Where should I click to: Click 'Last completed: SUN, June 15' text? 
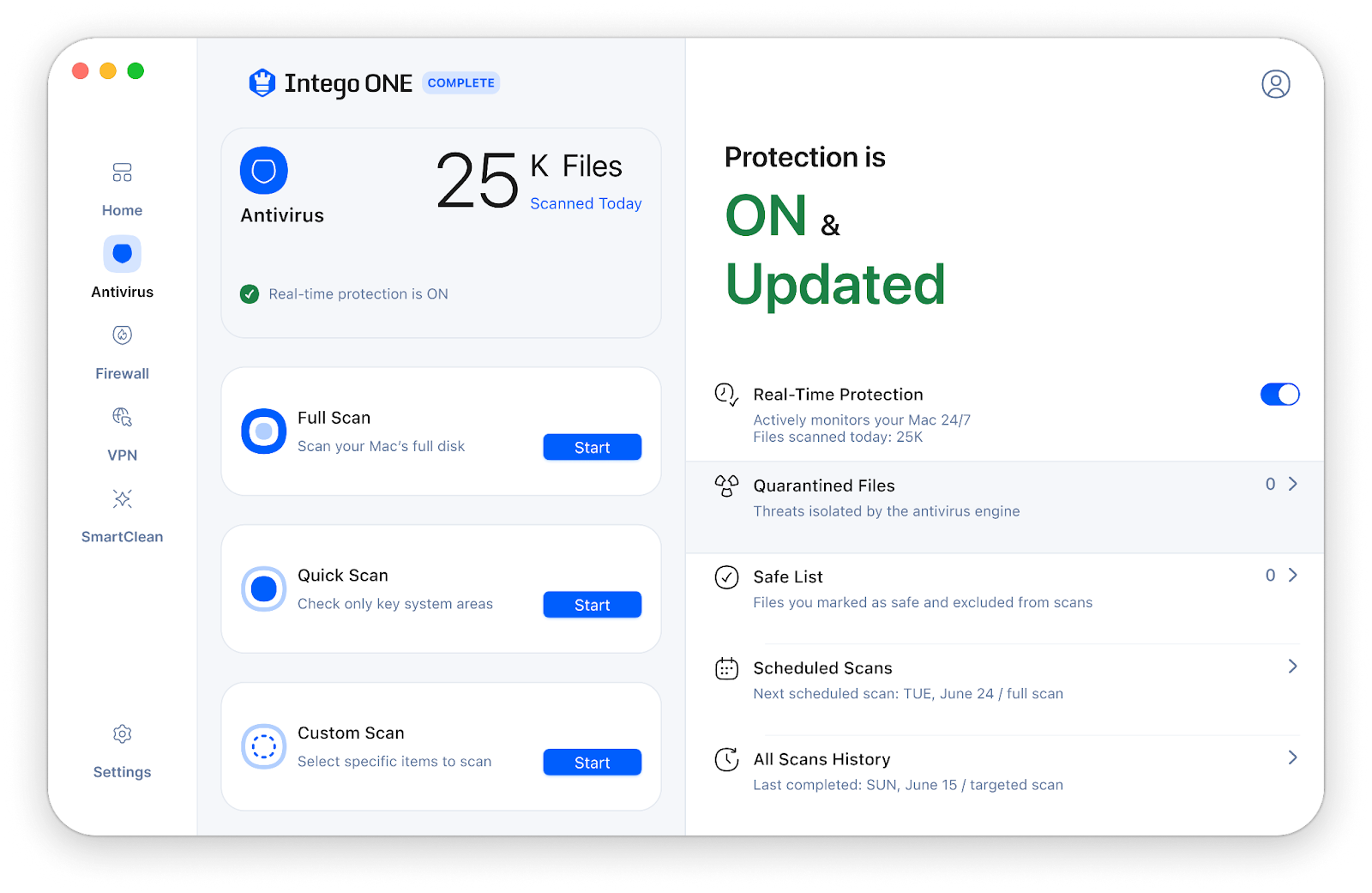point(855,785)
